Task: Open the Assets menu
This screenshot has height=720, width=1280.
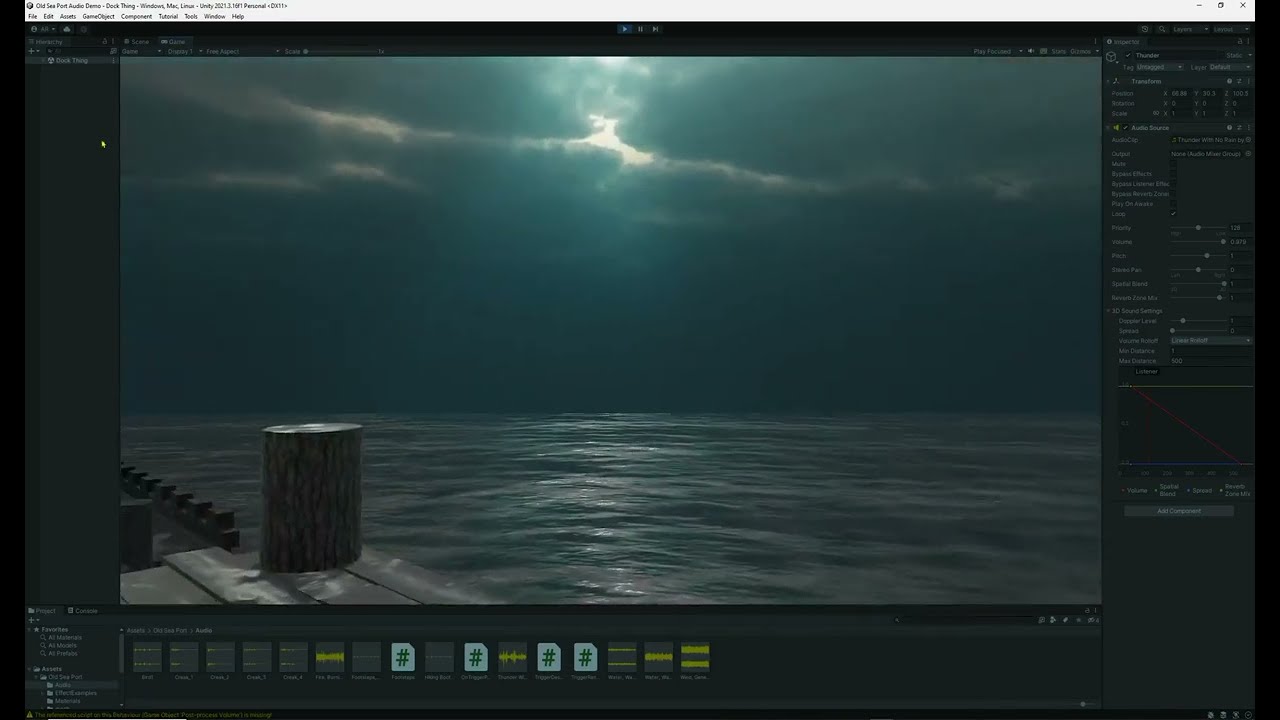Action: coord(68,16)
